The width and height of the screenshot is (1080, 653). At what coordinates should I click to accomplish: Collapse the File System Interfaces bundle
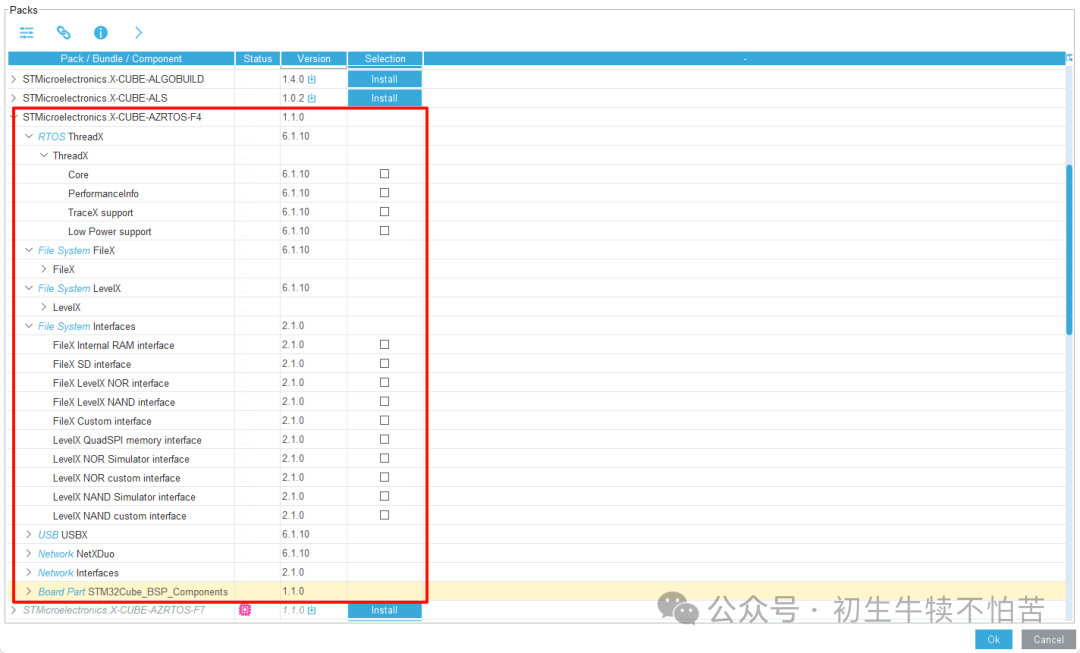[29, 326]
